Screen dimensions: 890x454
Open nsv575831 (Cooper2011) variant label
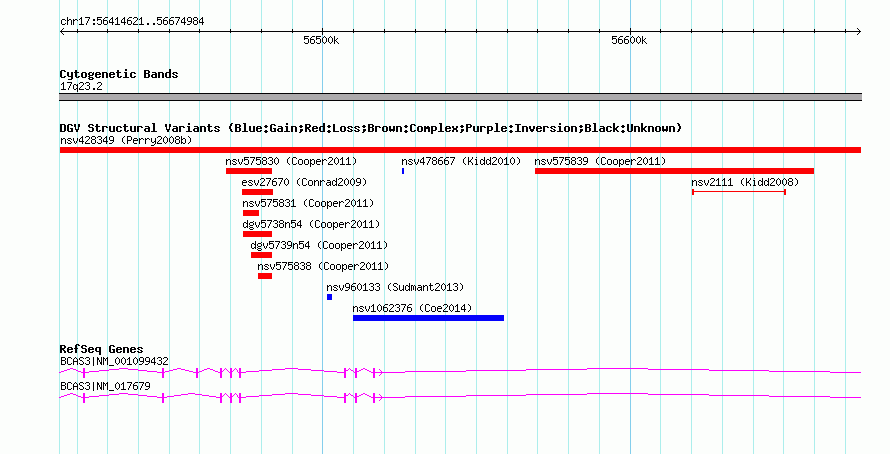[308, 203]
